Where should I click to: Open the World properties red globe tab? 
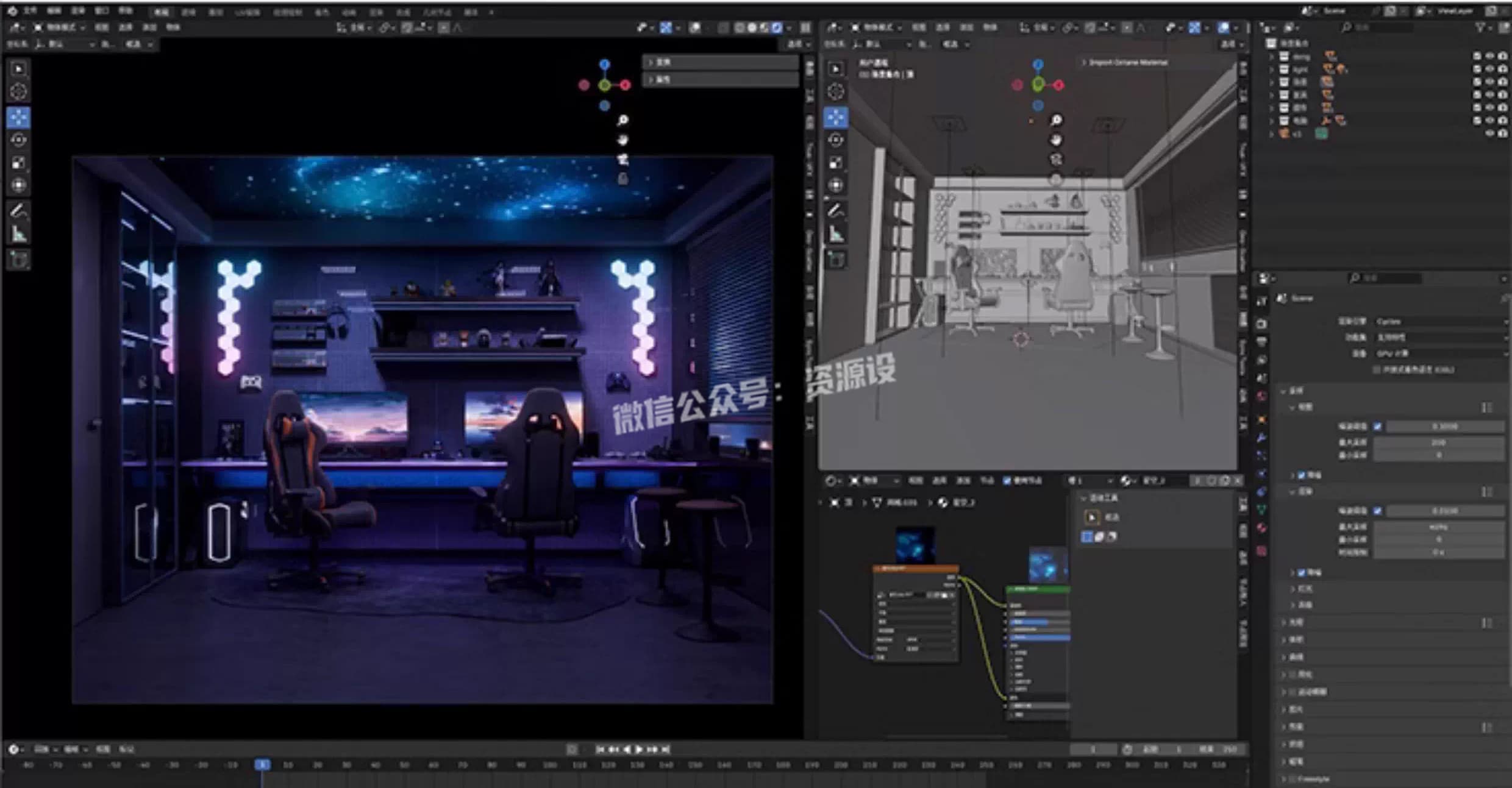coord(1262,396)
